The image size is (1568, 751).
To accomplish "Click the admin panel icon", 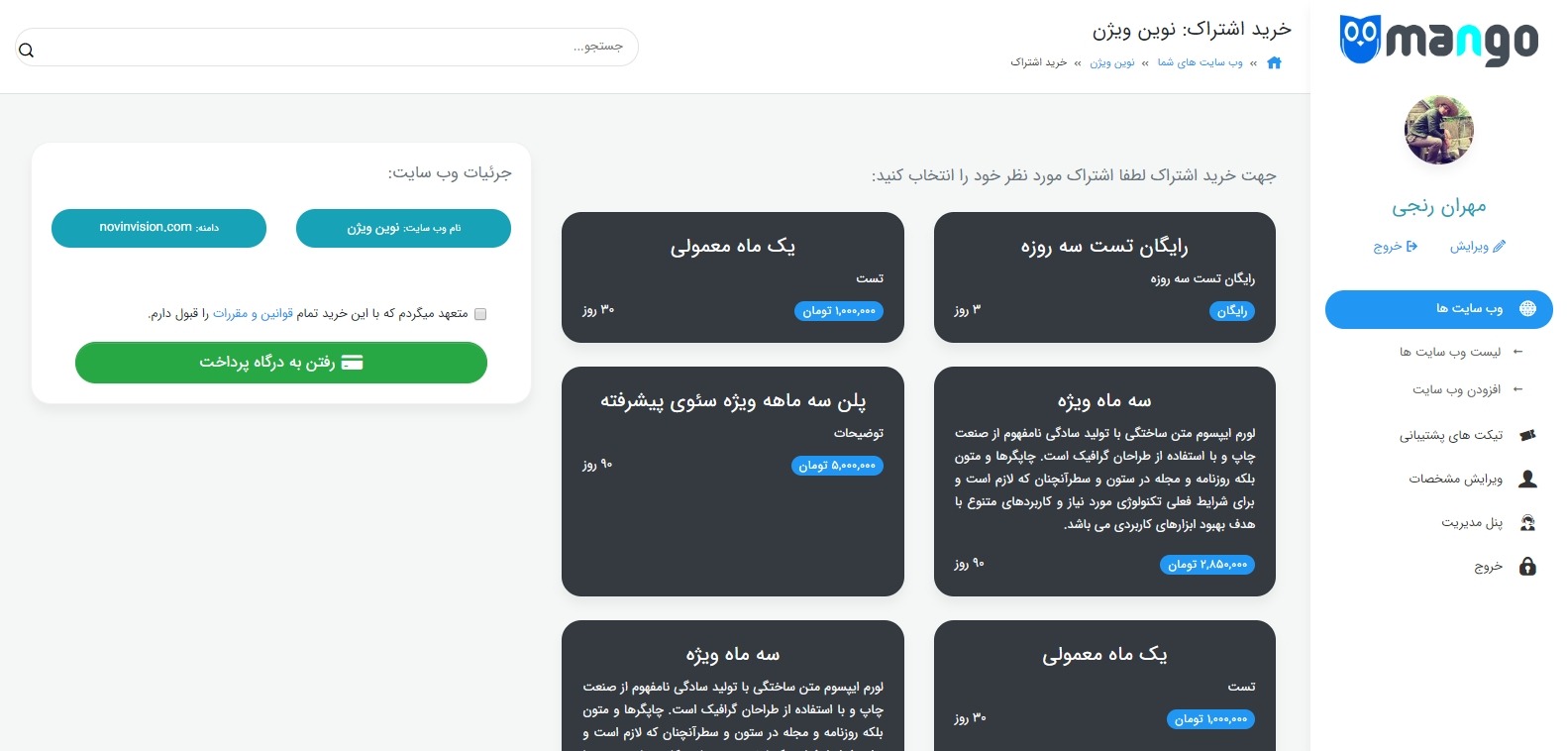I will pos(1527,523).
